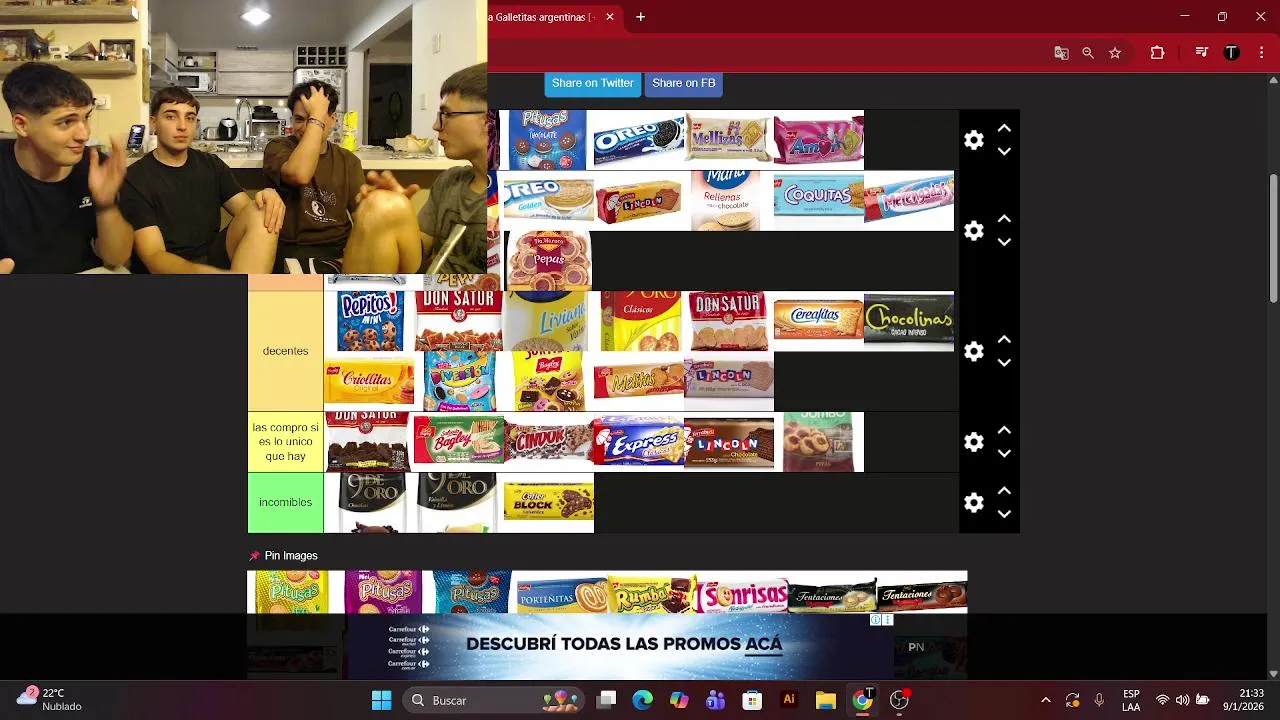Viewport: 1280px width, 720px height.
Task: Open settings gear for 'las compro si' row
Action: coord(974,442)
